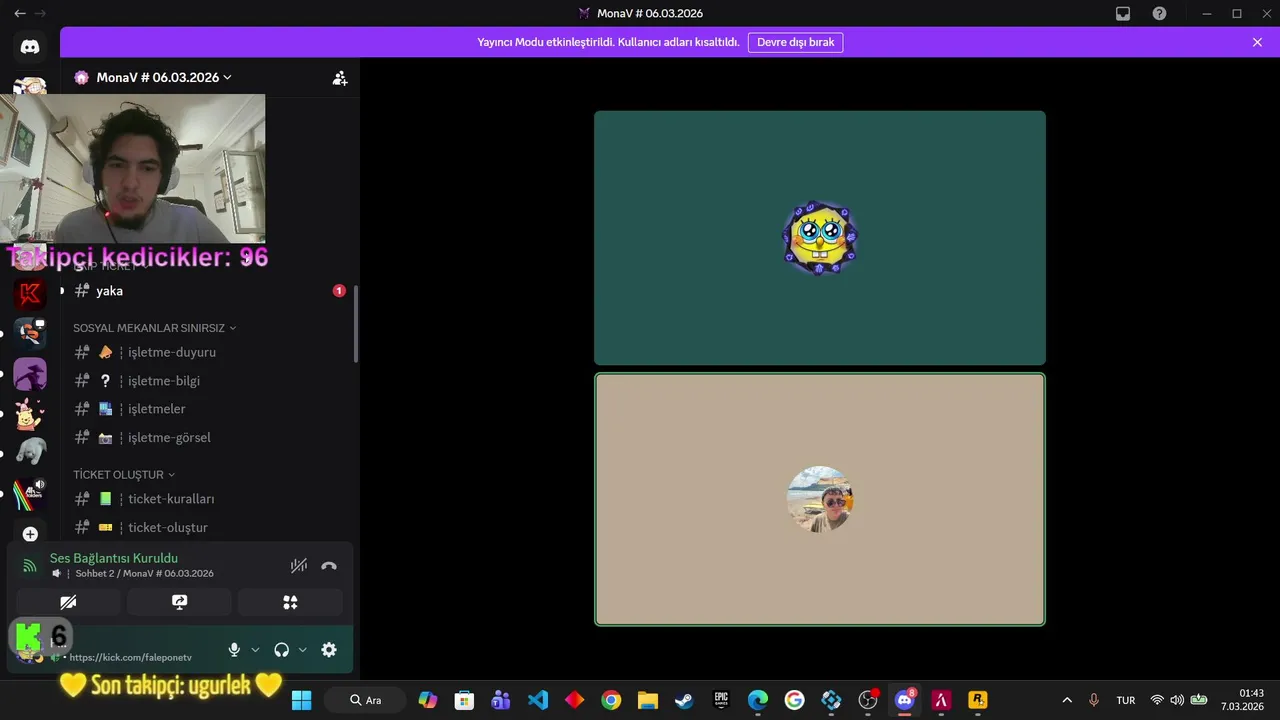This screenshot has height=720, width=1280.
Task: Open the User Settings gear icon
Action: coord(329,650)
